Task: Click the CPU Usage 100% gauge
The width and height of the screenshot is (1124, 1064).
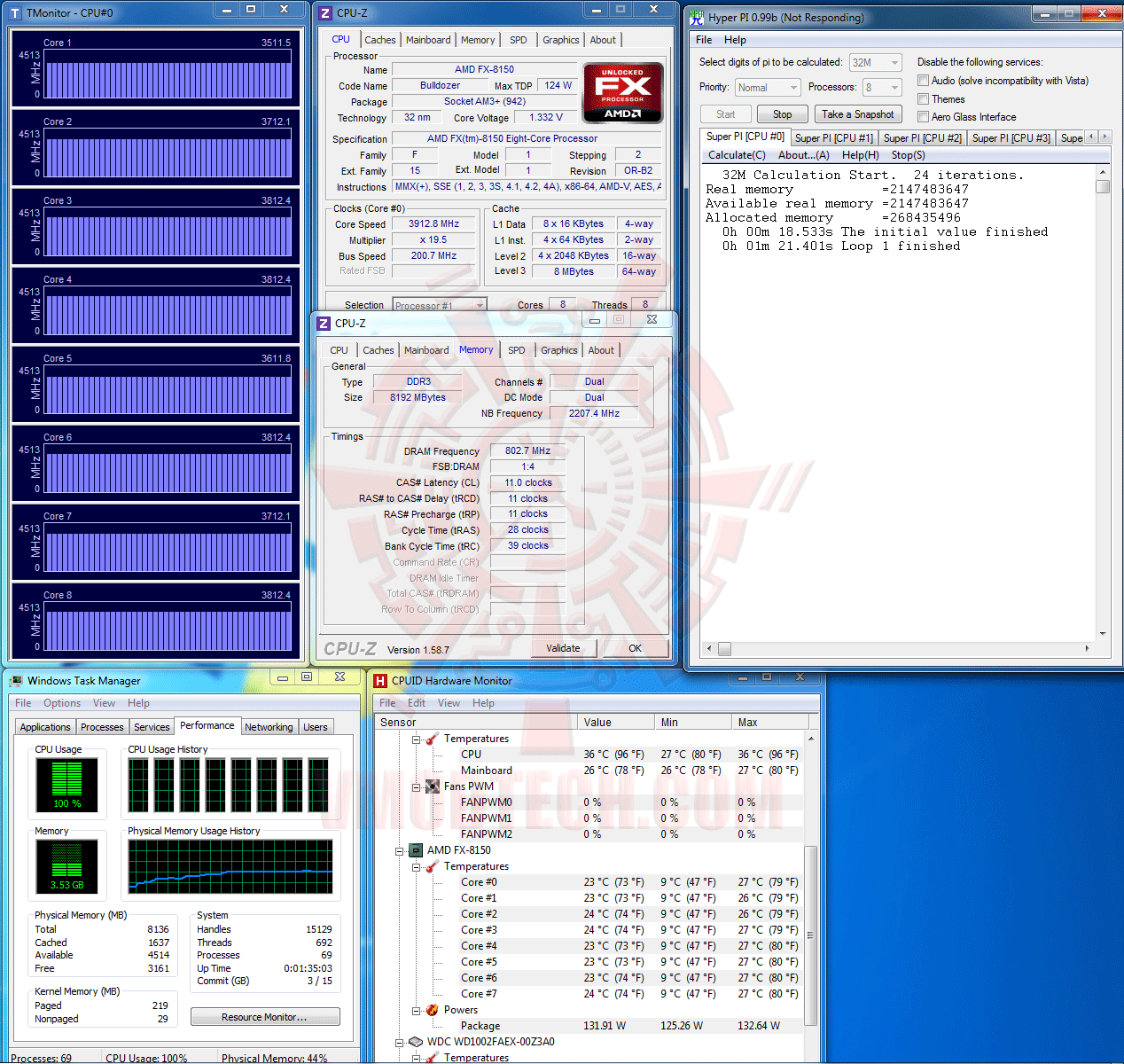Action: (x=66, y=785)
